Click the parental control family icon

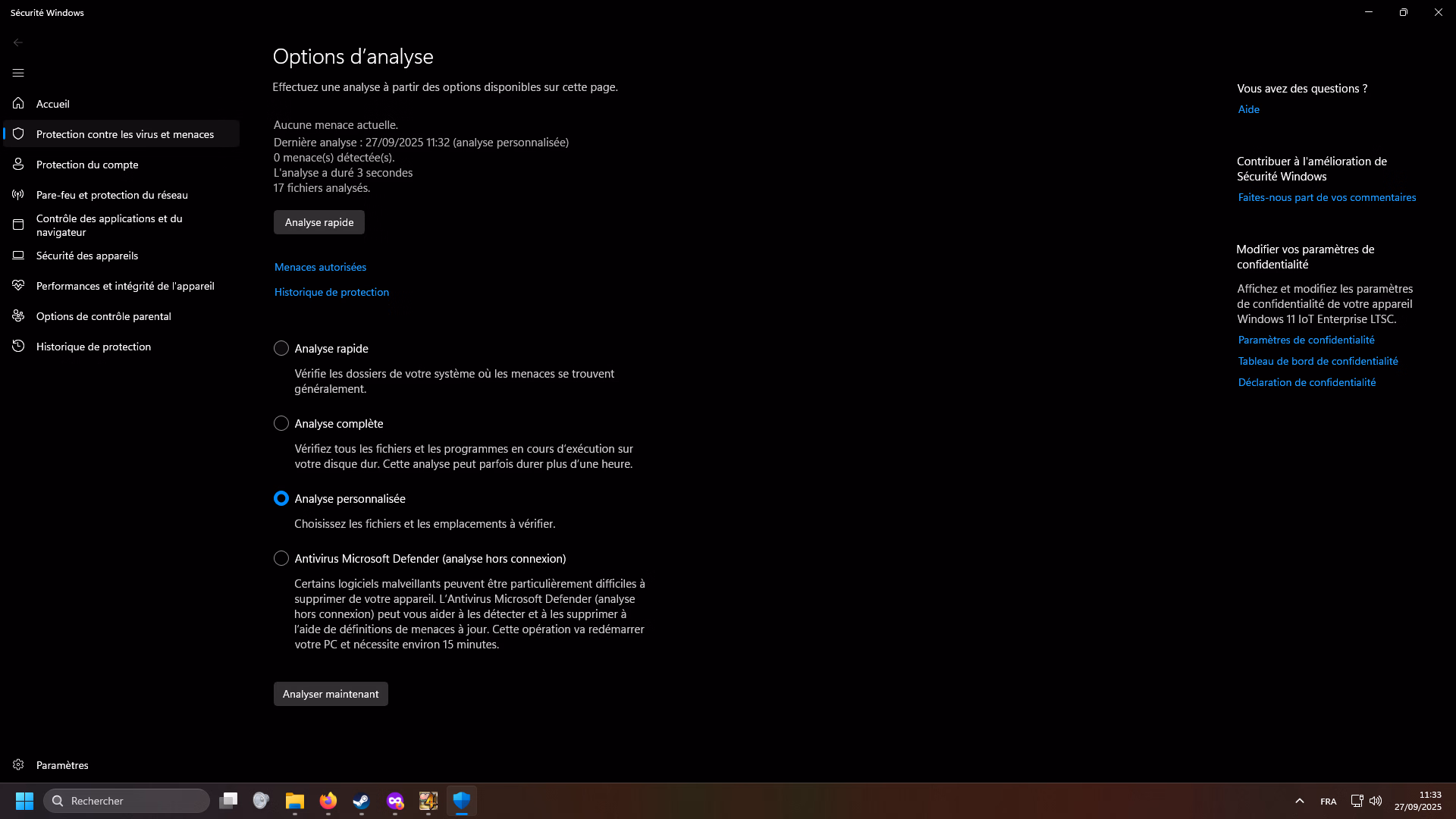click(18, 315)
